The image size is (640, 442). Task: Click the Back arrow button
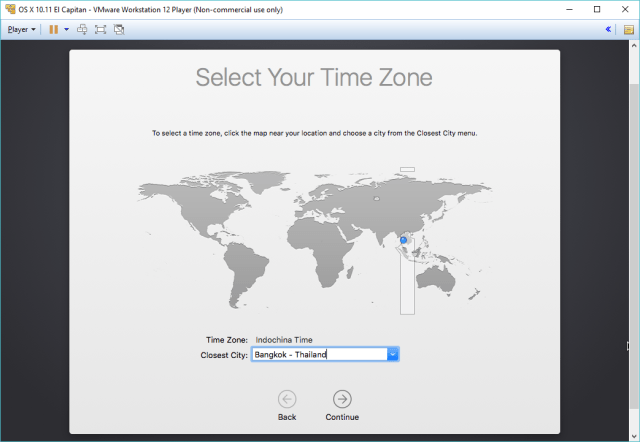(287, 399)
